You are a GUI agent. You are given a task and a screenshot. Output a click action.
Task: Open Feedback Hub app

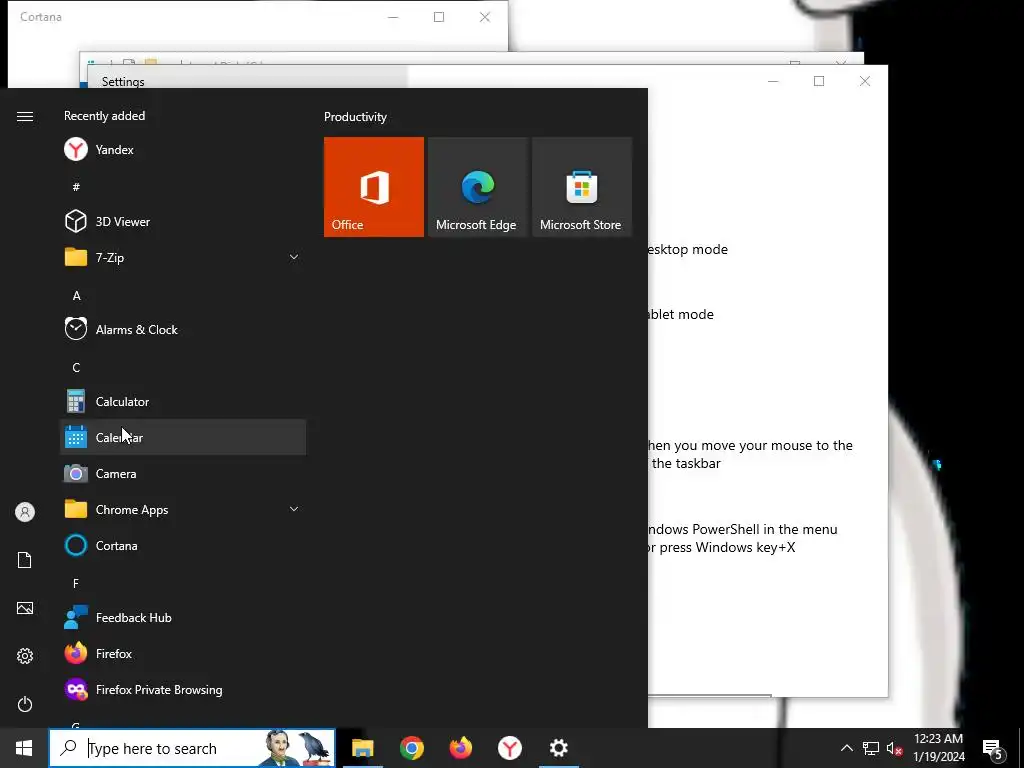[183, 618]
